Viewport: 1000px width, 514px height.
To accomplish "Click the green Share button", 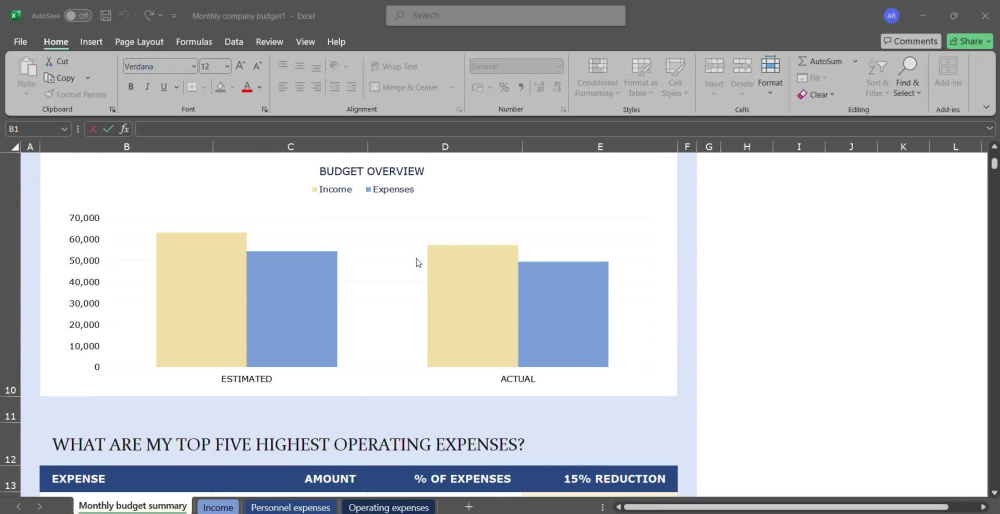I will click(970, 41).
